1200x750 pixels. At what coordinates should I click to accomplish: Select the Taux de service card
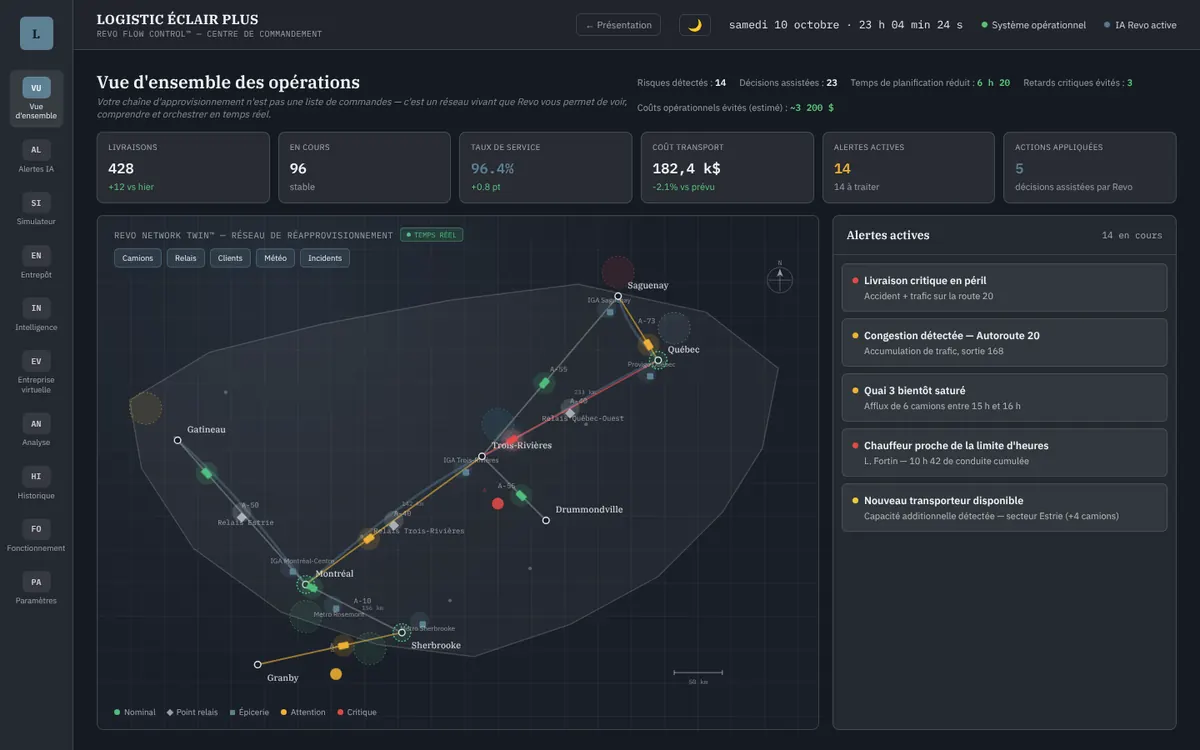click(x=545, y=167)
